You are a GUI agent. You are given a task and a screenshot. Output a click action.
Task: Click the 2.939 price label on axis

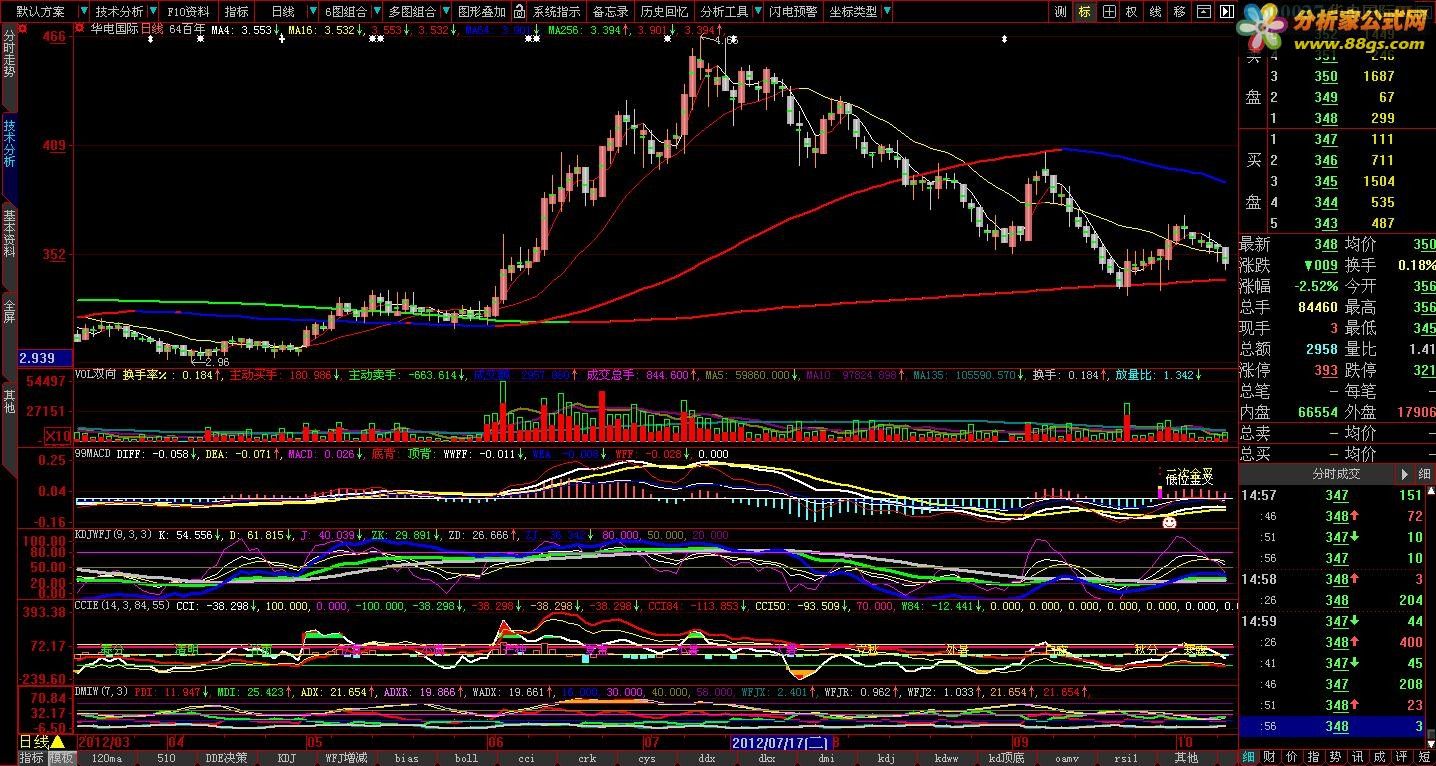[45, 358]
